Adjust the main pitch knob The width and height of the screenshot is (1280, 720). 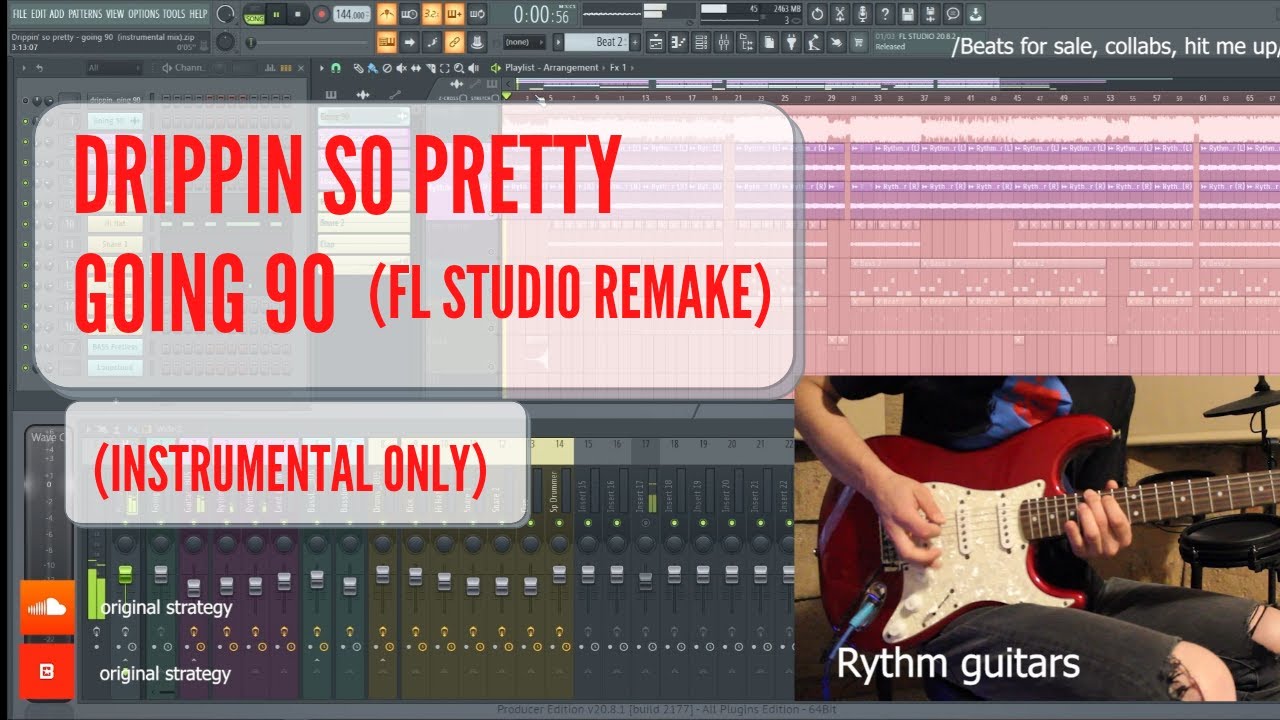[x=226, y=42]
